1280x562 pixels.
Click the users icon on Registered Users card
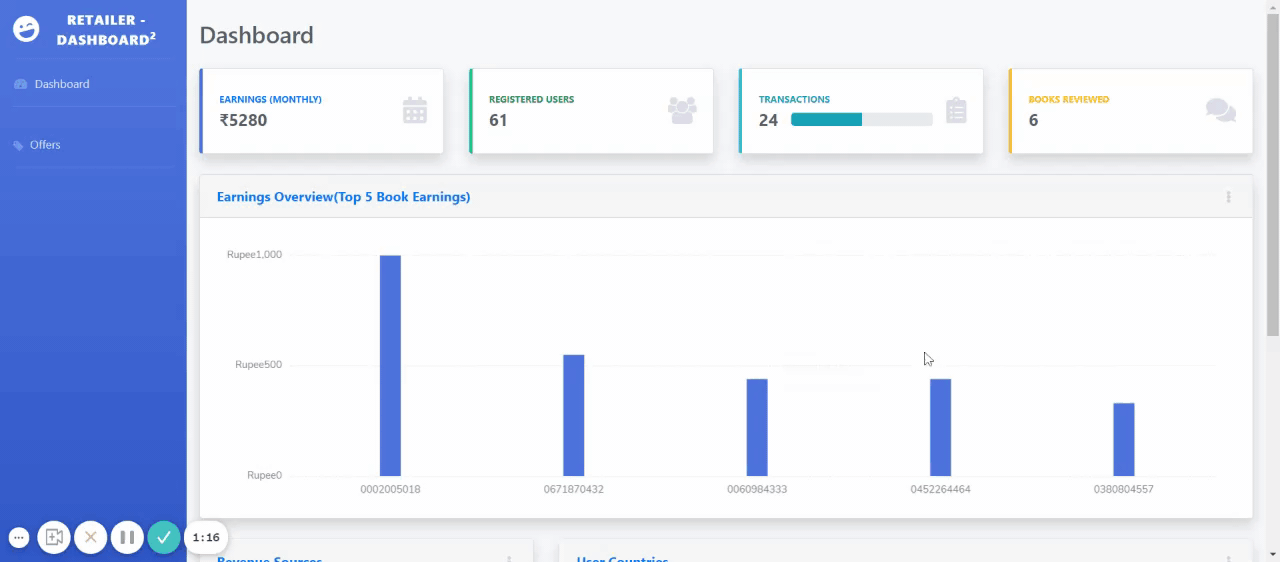pos(682,110)
